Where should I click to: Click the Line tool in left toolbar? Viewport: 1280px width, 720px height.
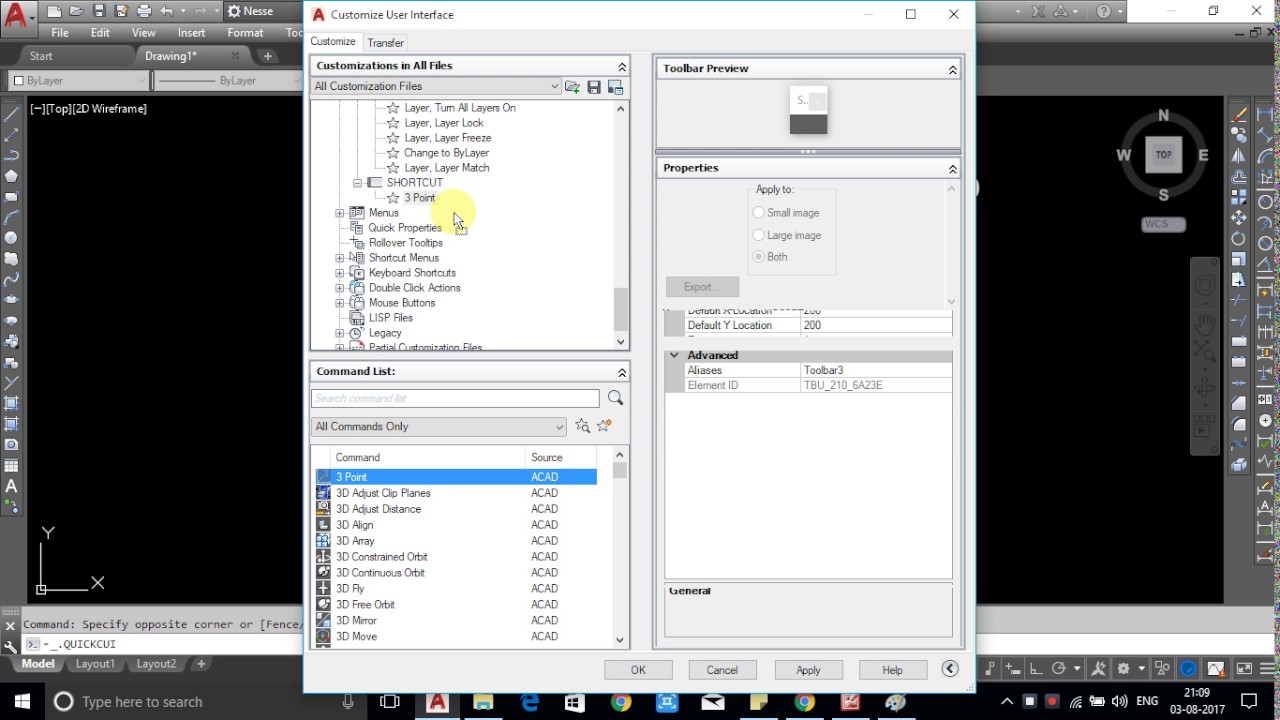(x=11, y=113)
